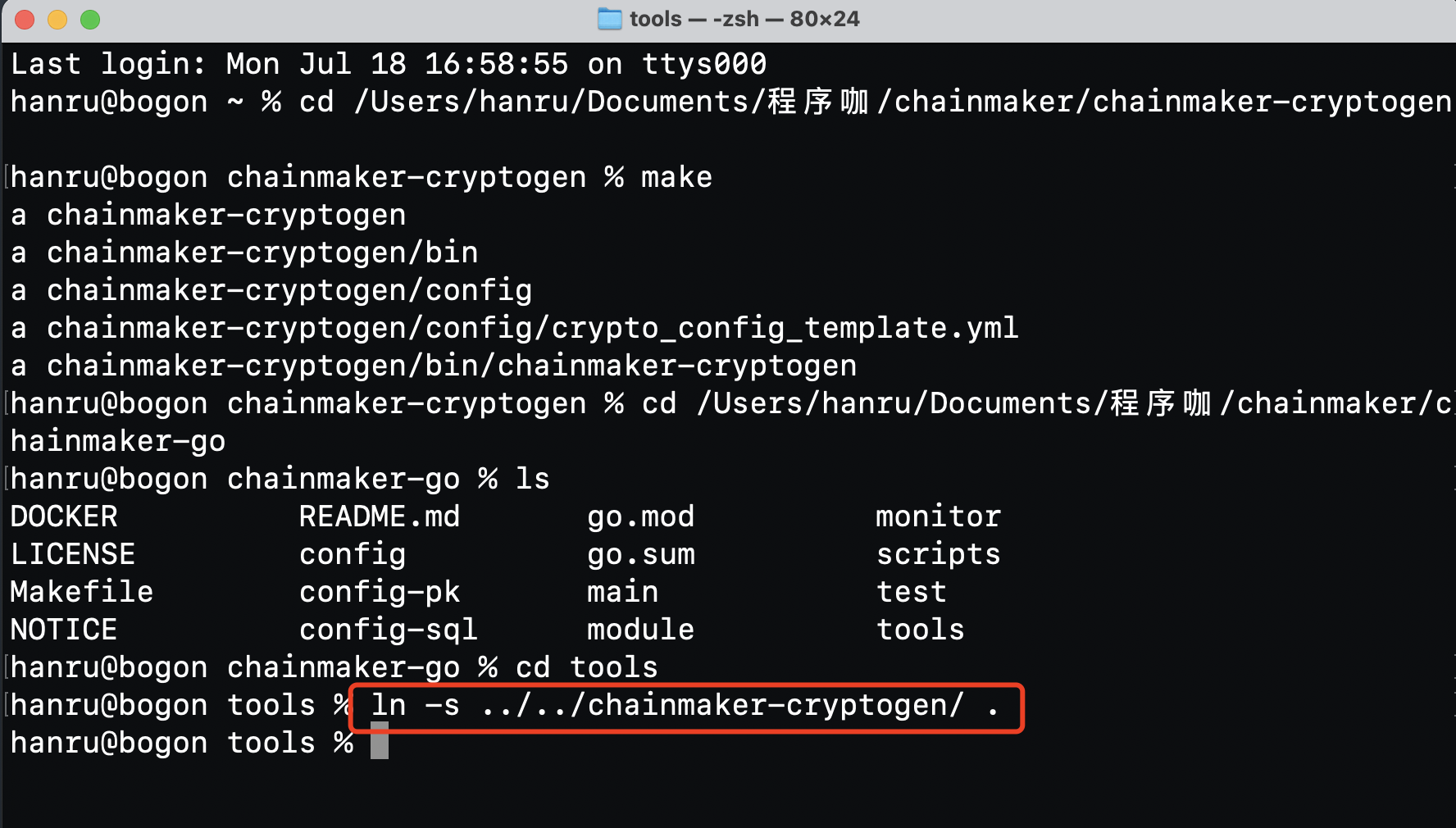1456x828 pixels.
Task: Click the NOTICE file entry
Action: (63, 630)
